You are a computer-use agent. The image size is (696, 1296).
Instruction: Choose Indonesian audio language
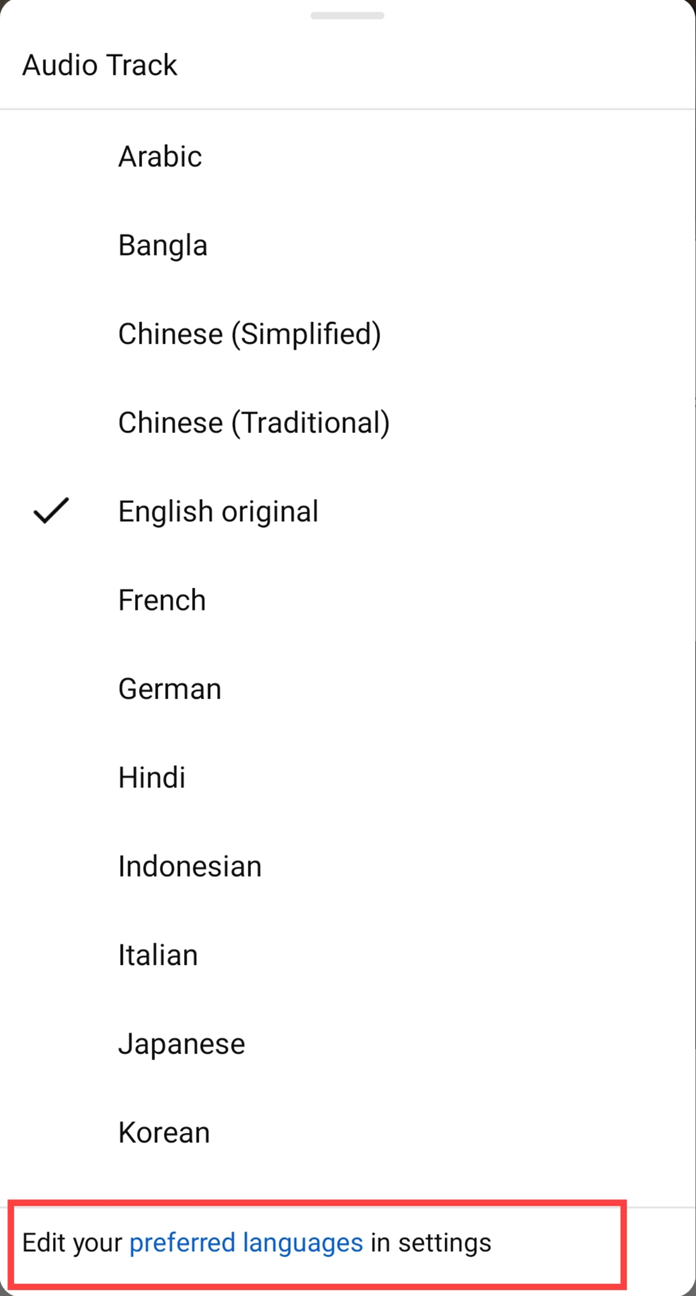click(189, 866)
